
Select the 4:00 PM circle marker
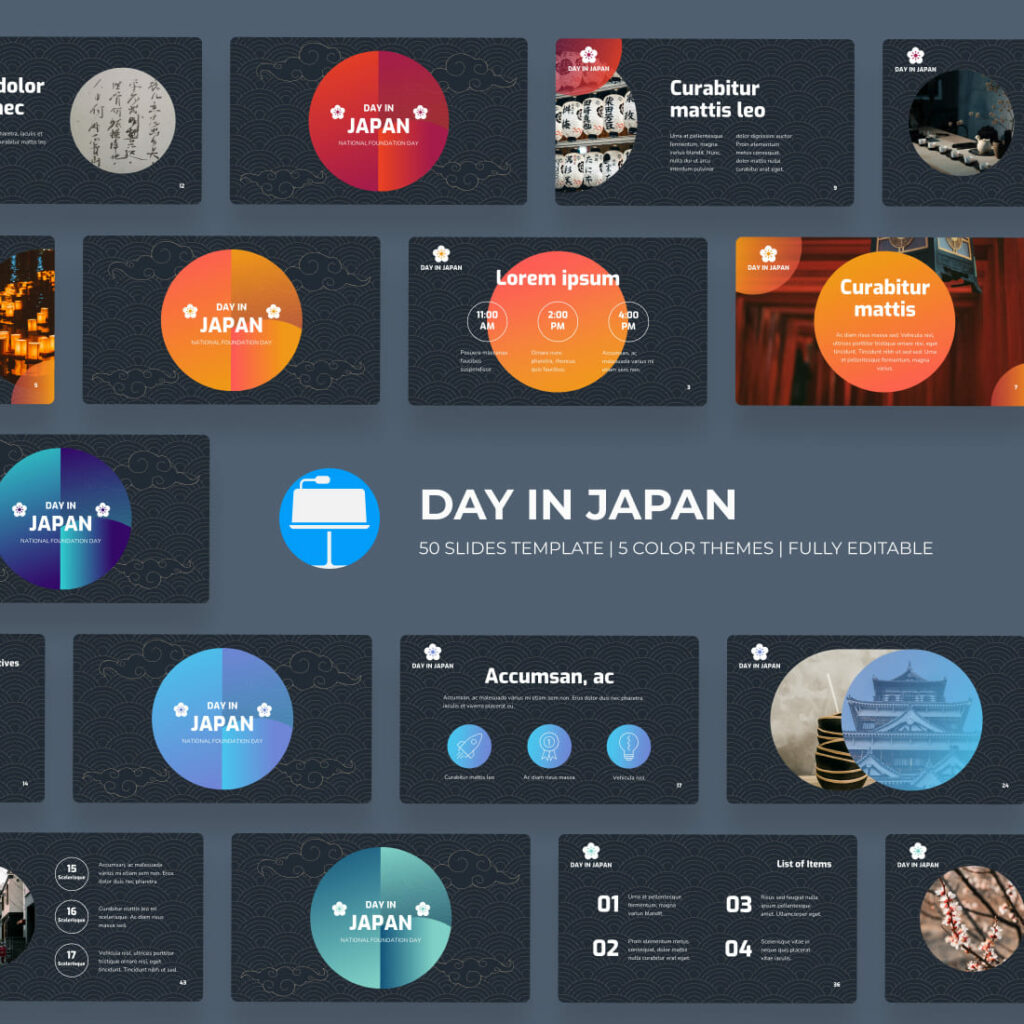click(x=627, y=318)
